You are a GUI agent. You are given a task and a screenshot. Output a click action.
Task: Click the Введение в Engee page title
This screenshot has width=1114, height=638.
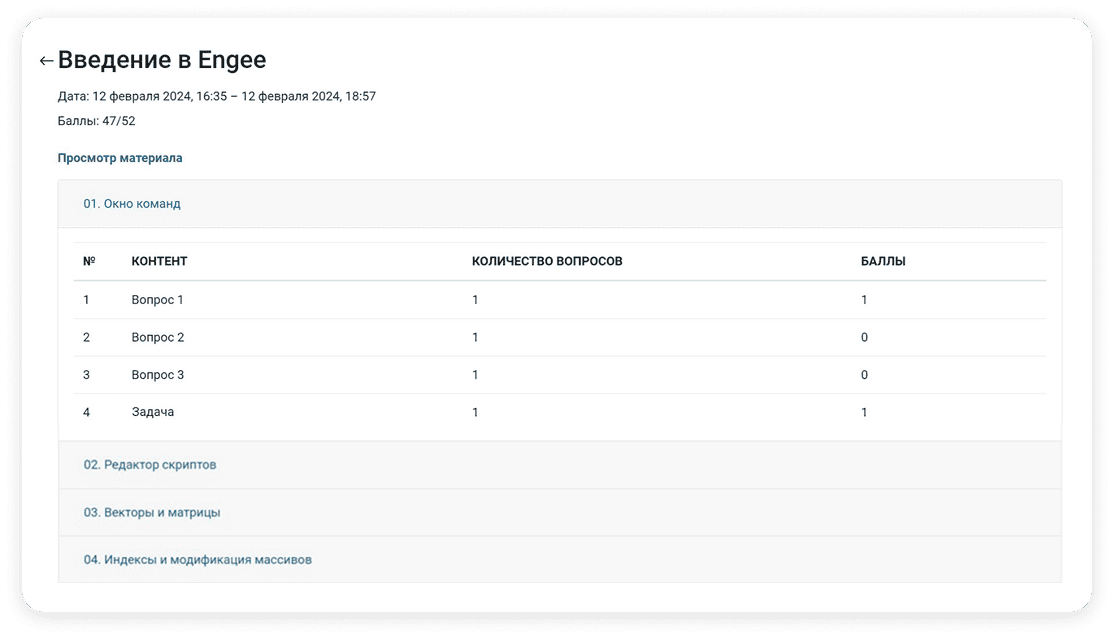[162, 60]
